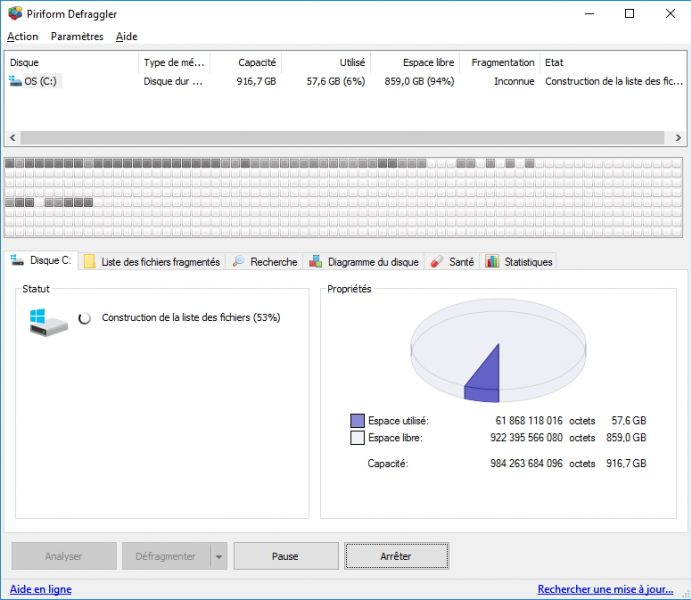Switch to the Disque C: tab
691x600 pixels.
tap(41, 260)
